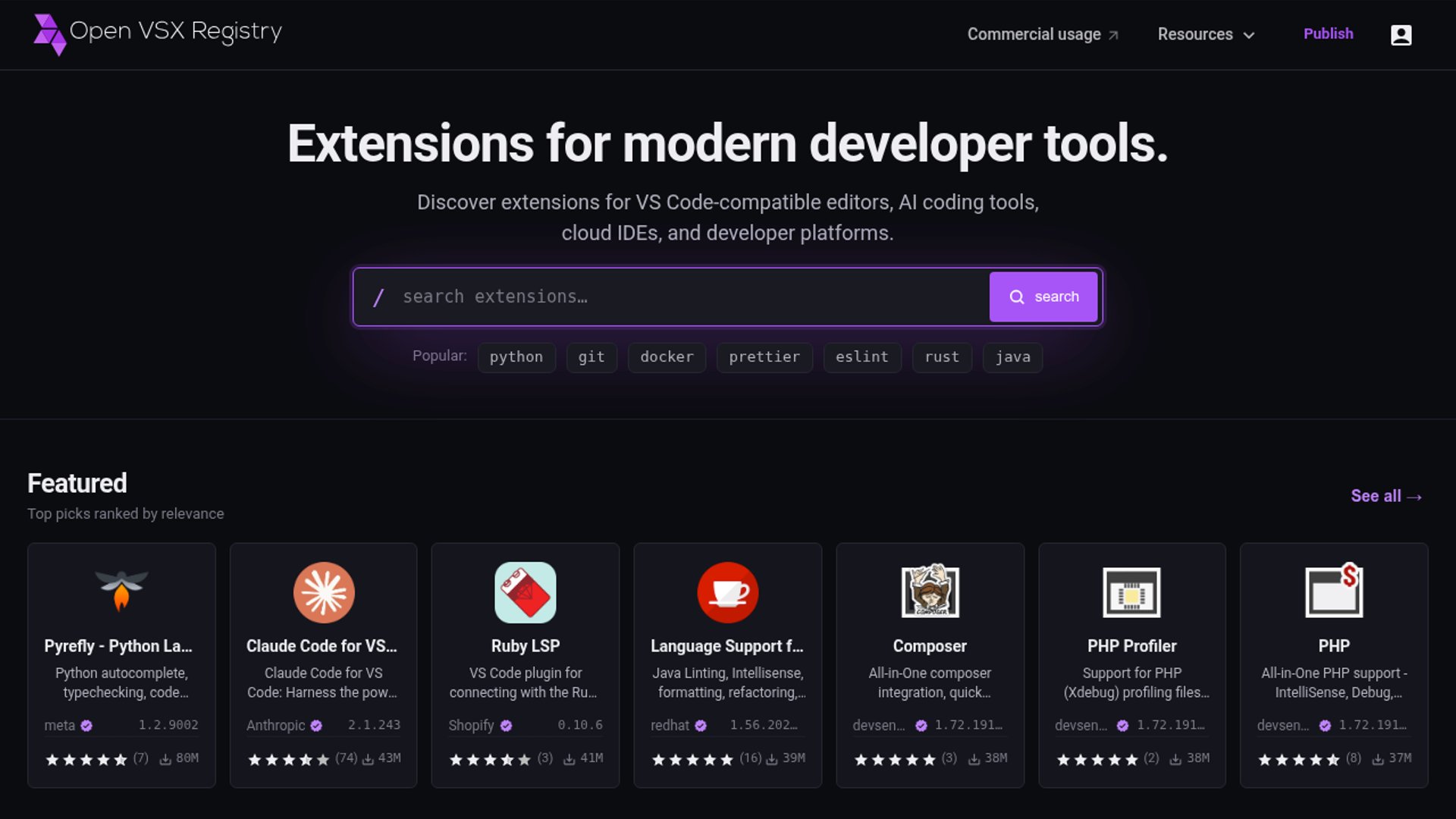Click the 'Shopify' publisher name
1456x819 pixels.
pos(471,726)
